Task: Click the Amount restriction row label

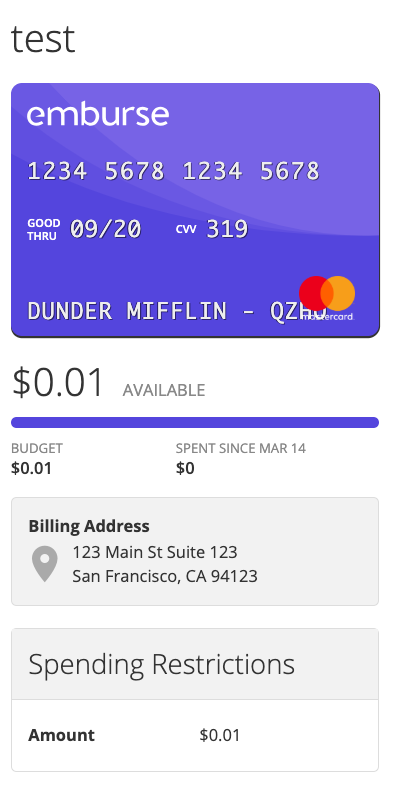Action: pyautogui.click(x=61, y=735)
